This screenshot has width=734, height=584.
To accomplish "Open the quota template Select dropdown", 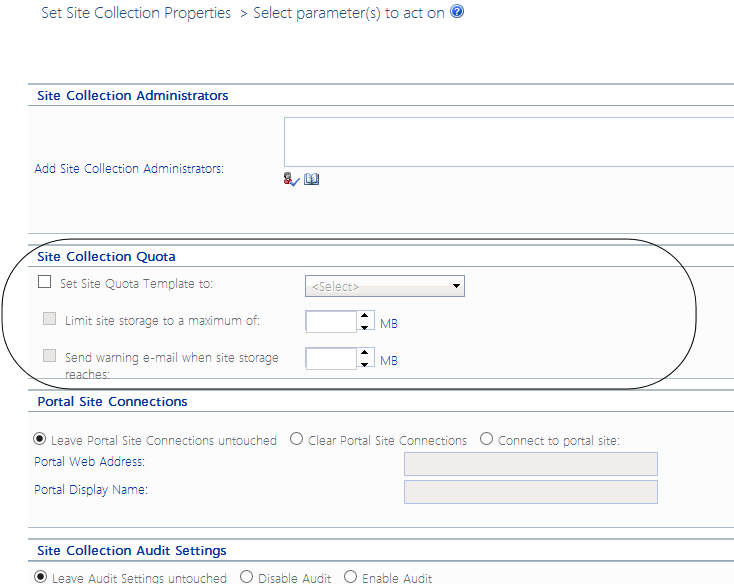I will pos(385,287).
